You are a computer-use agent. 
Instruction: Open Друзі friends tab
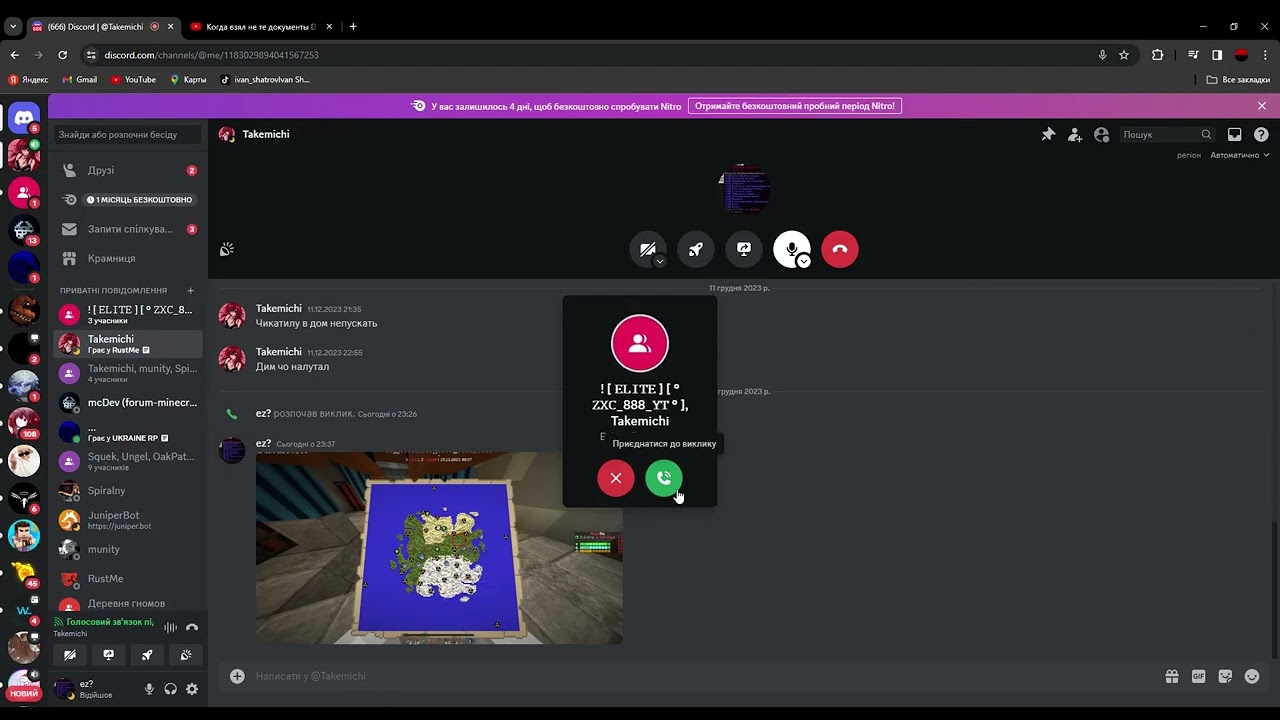click(x=128, y=170)
